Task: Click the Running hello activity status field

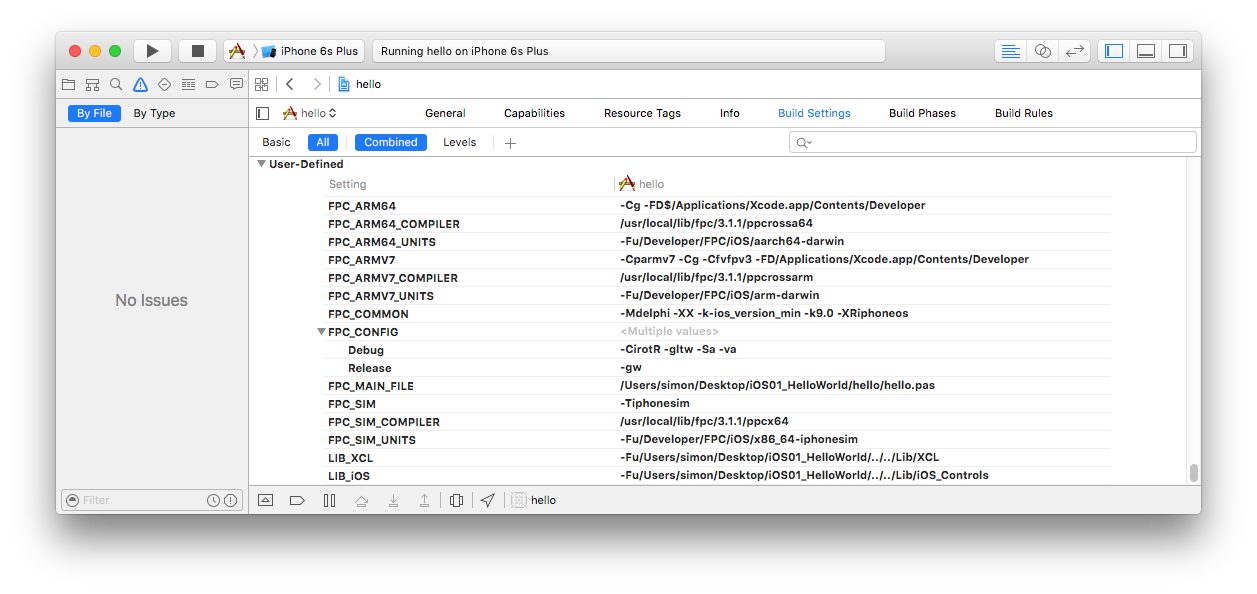Action: point(628,51)
